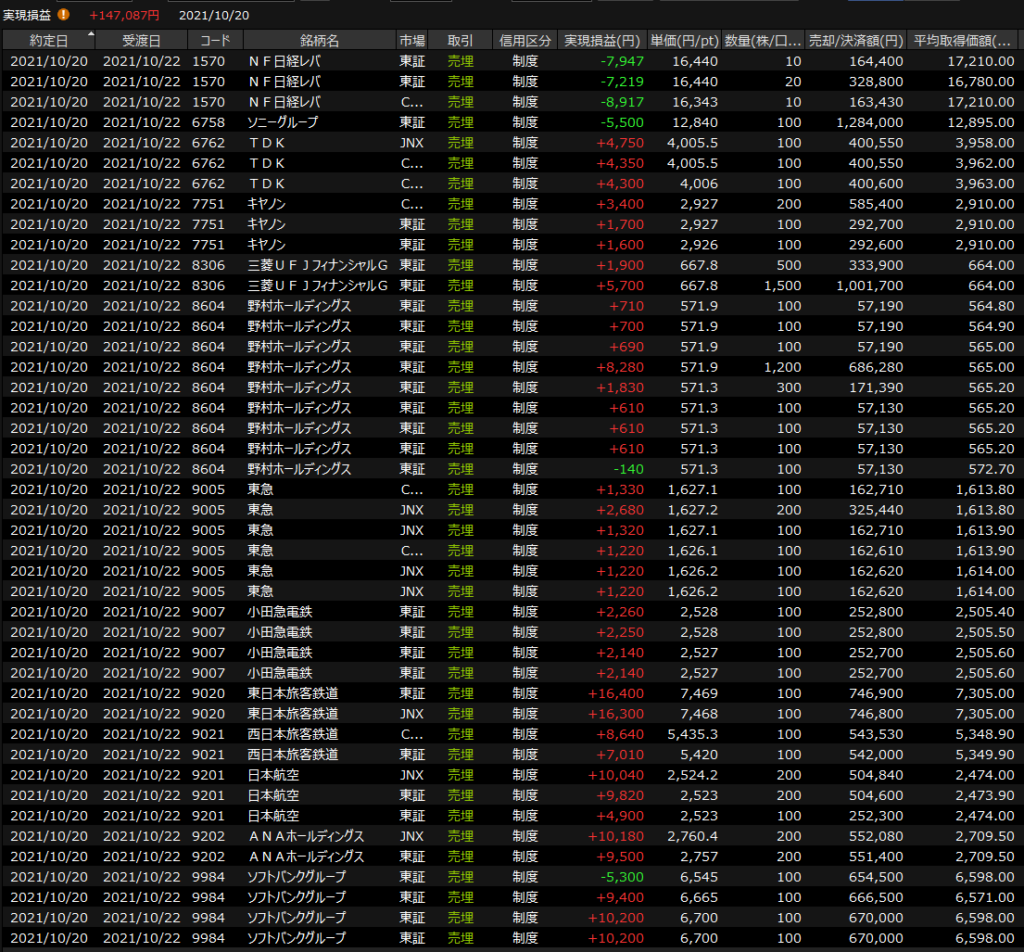Click the 2021/10/20 date beside the total
This screenshot has width=1024, height=952.
click(x=214, y=15)
